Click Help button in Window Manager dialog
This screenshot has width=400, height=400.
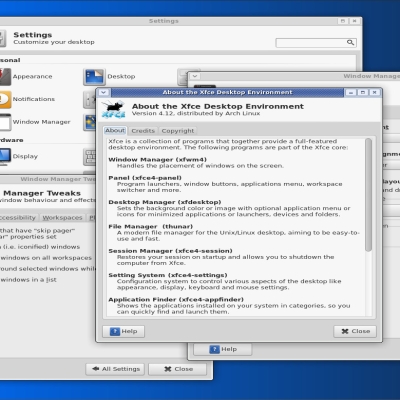[223, 349]
